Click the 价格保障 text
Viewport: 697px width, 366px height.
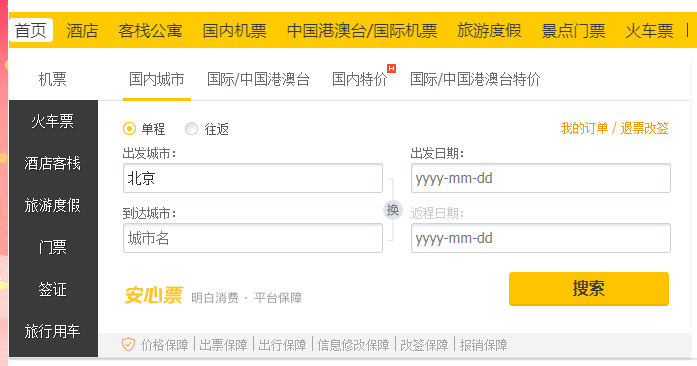pyautogui.click(x=164, y=345)
